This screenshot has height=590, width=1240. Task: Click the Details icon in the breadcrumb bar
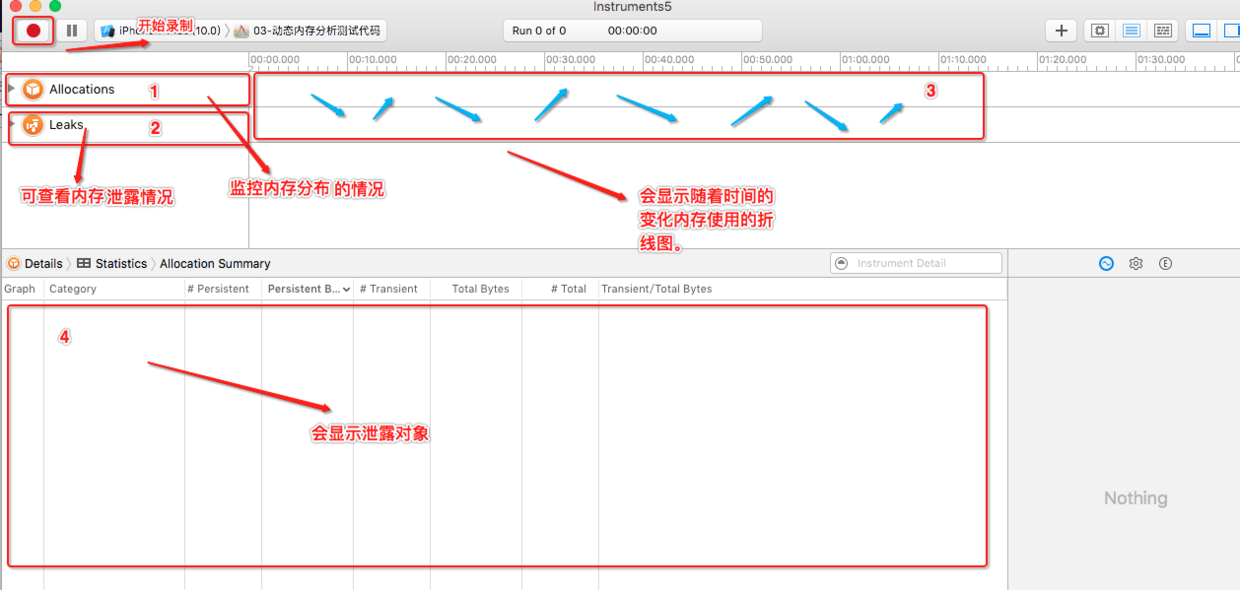[15, 263]
